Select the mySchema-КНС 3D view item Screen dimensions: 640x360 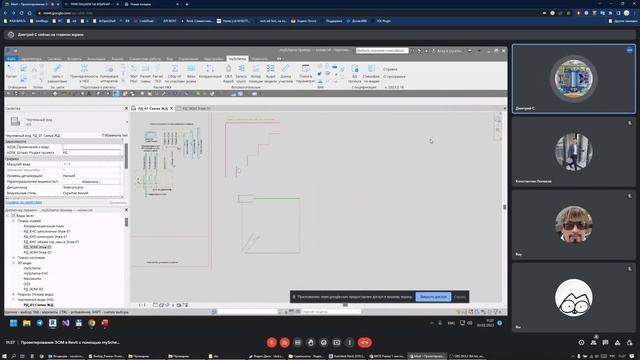(36, 273)
